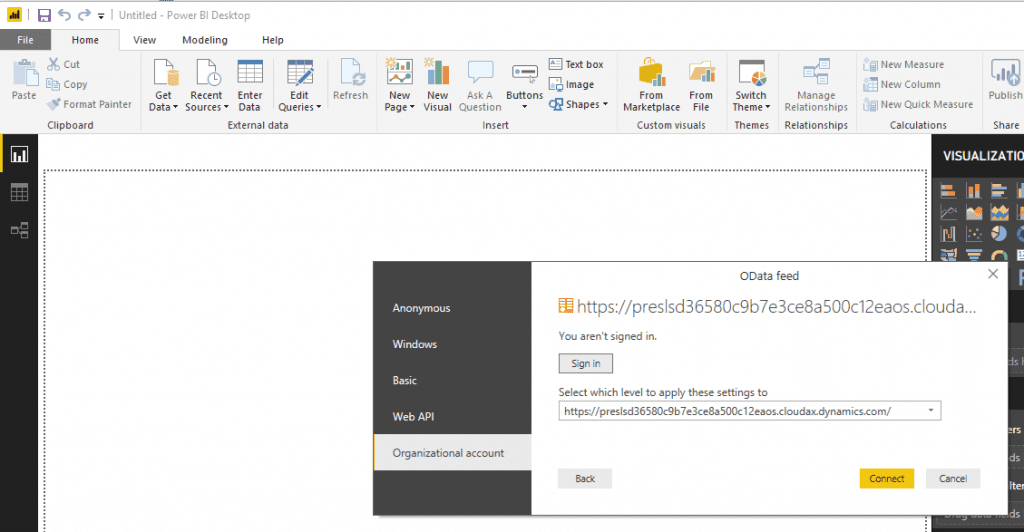
Task: Click the yellow Connect button
Action: 886,479
